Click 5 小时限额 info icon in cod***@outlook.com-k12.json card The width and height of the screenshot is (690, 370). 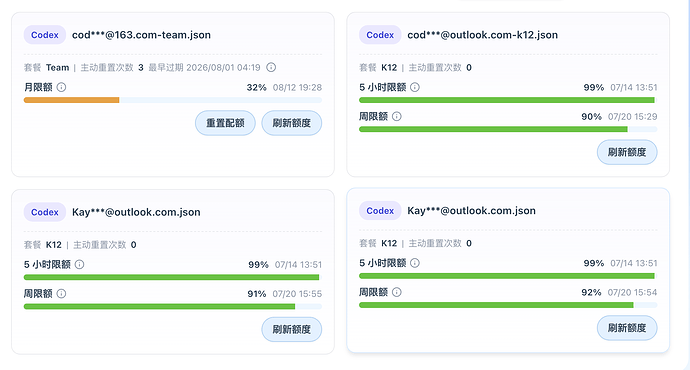click(x=415, y=87)
